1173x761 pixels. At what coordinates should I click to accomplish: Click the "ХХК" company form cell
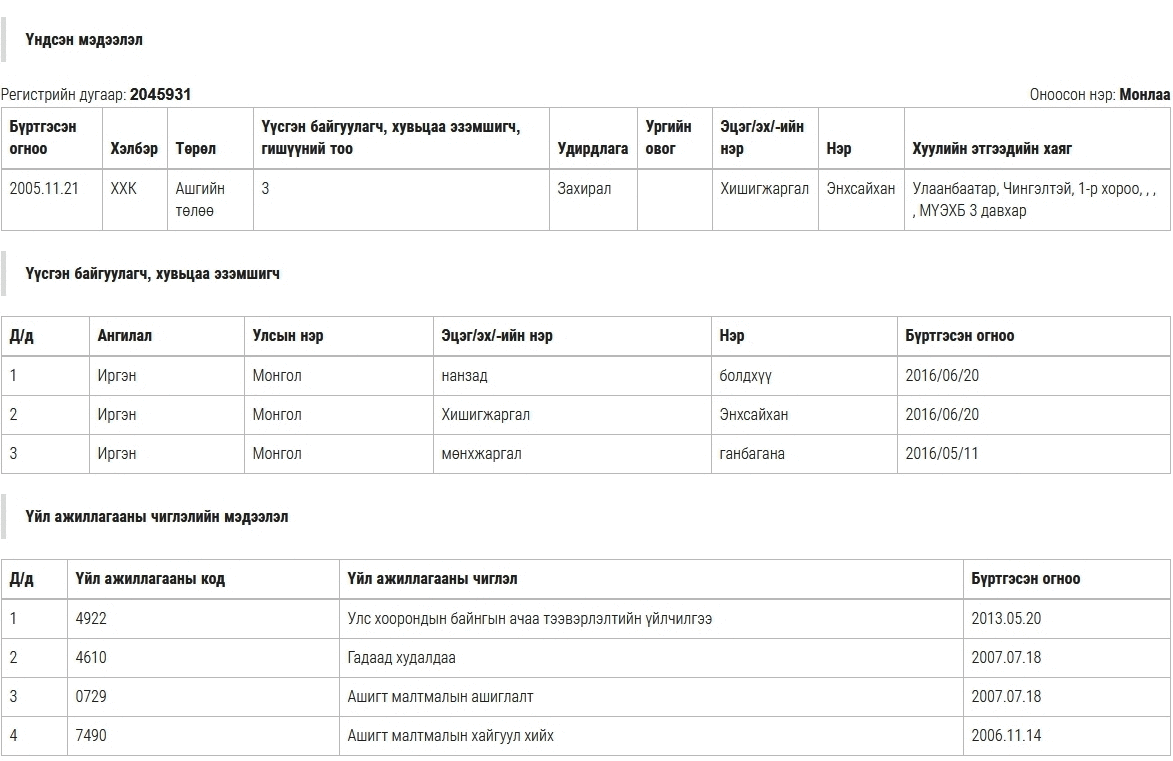(124, 189)
